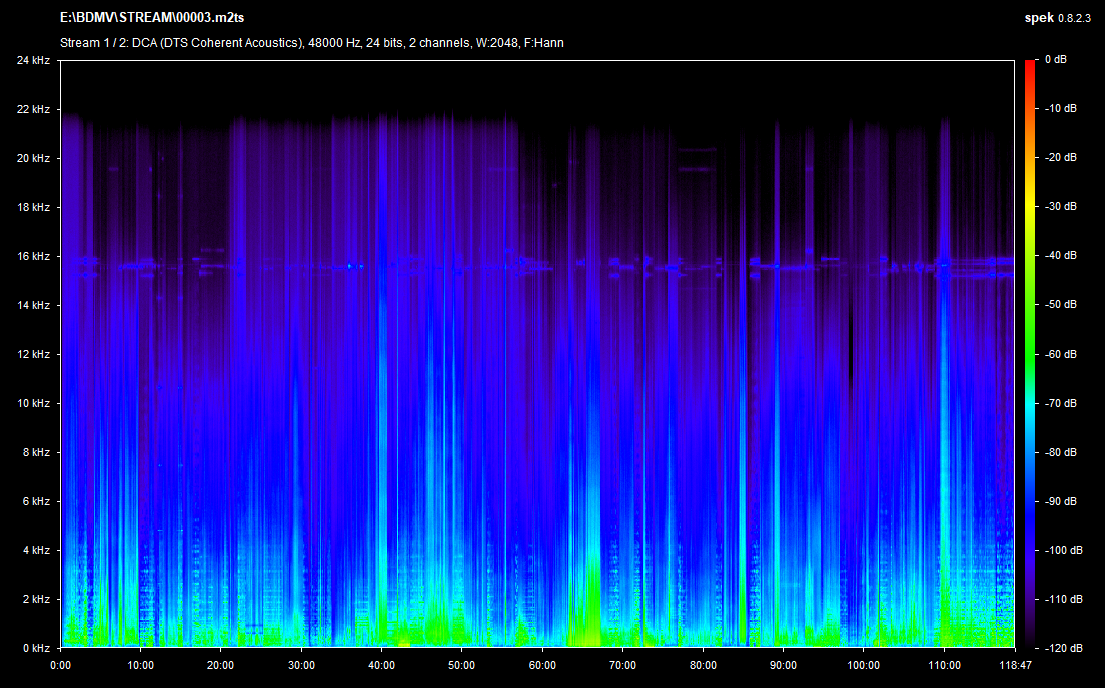Screen dimensions: 1105x688
Task: Click the spek logo text
Action: tap(1038, 18)
